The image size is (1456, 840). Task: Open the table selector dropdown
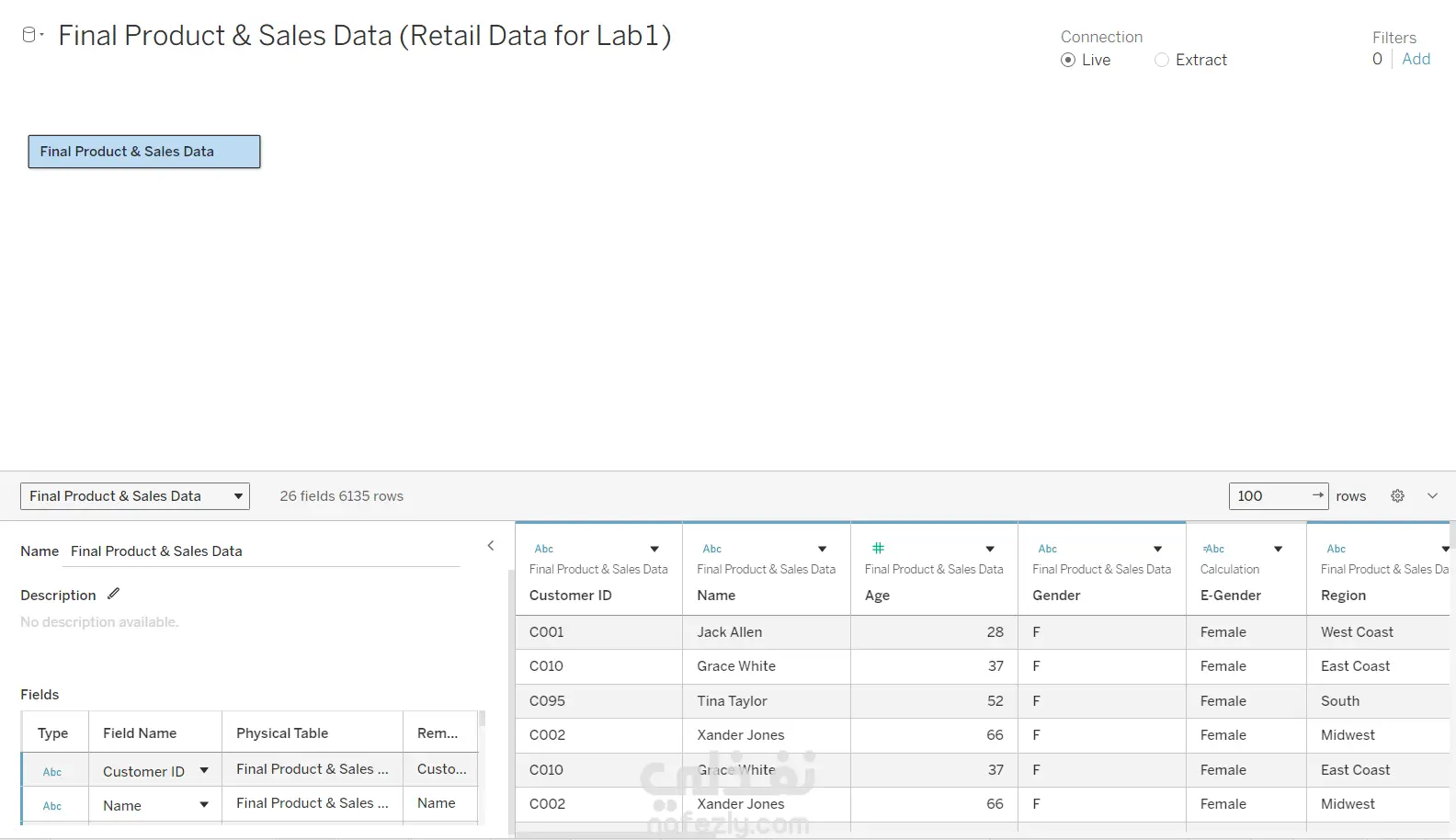pos(135,496)
